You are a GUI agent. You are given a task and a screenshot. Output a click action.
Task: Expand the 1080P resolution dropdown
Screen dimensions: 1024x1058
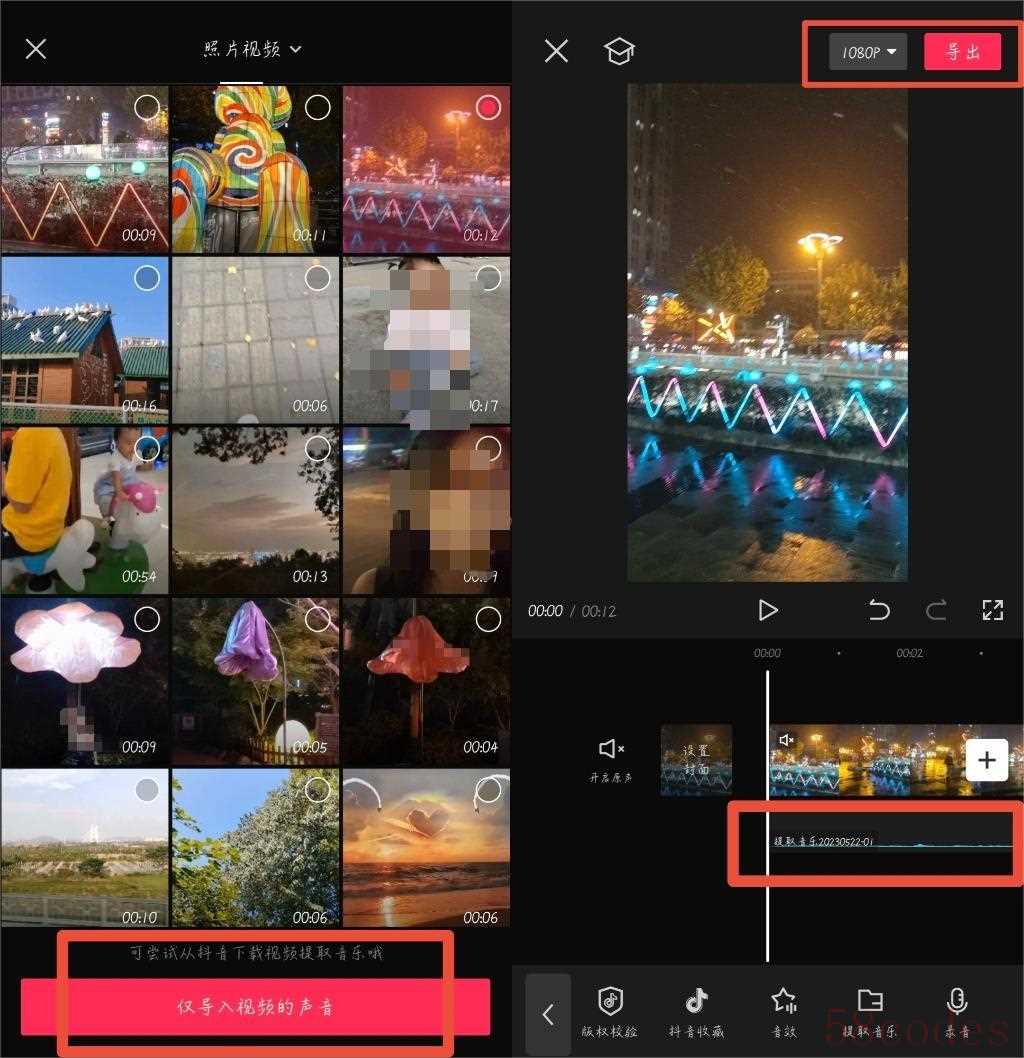point(867,52)
